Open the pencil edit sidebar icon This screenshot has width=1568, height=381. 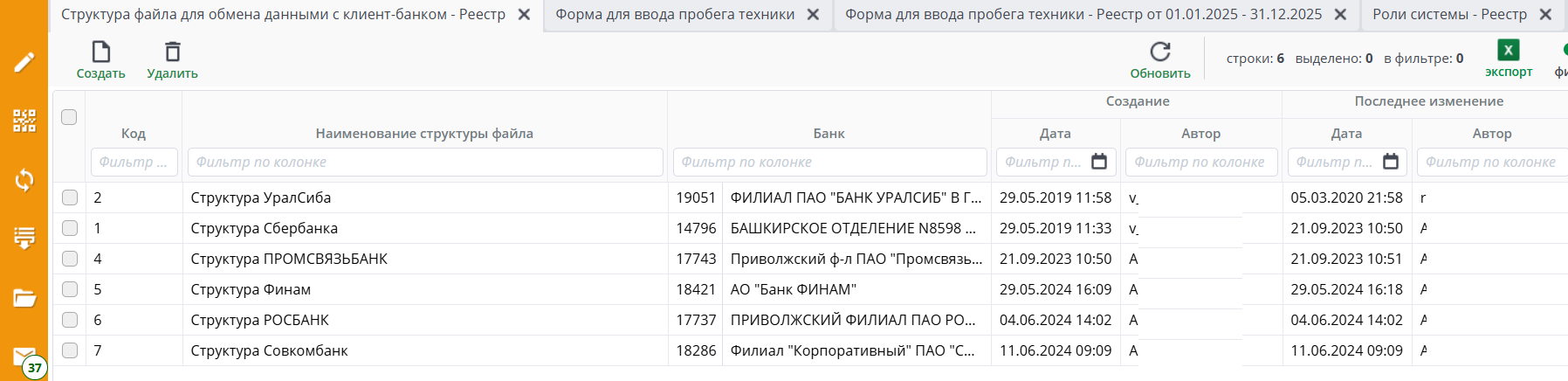click(24, 62)
